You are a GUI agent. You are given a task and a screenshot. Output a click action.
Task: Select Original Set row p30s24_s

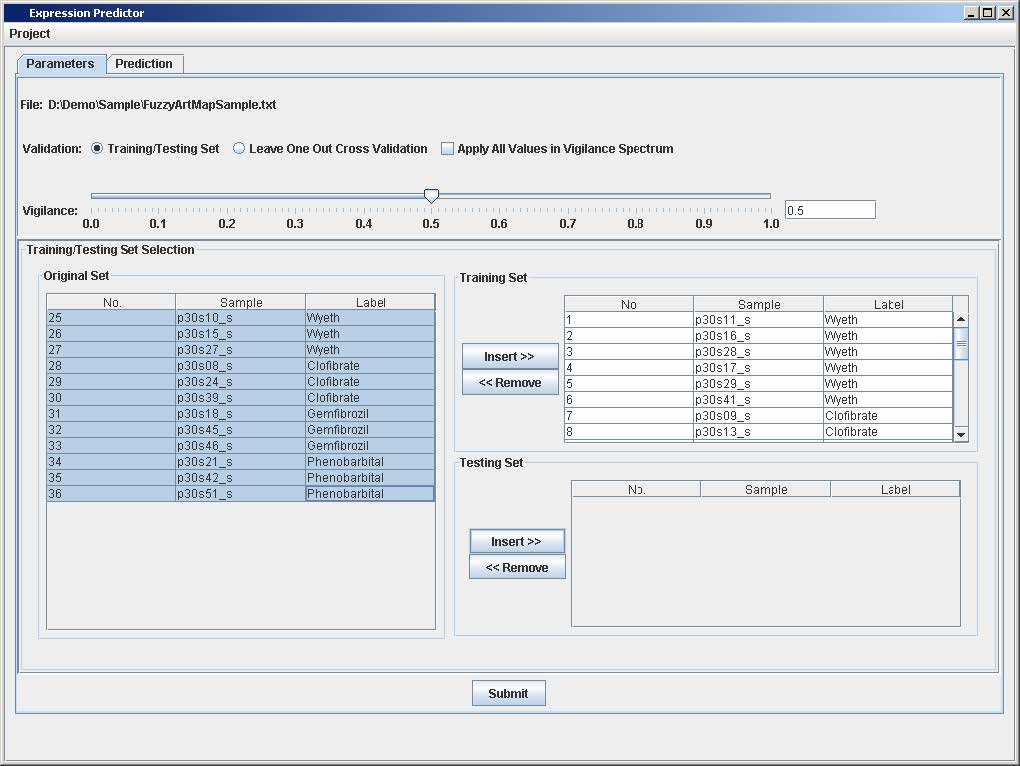(x=241, y=382)
